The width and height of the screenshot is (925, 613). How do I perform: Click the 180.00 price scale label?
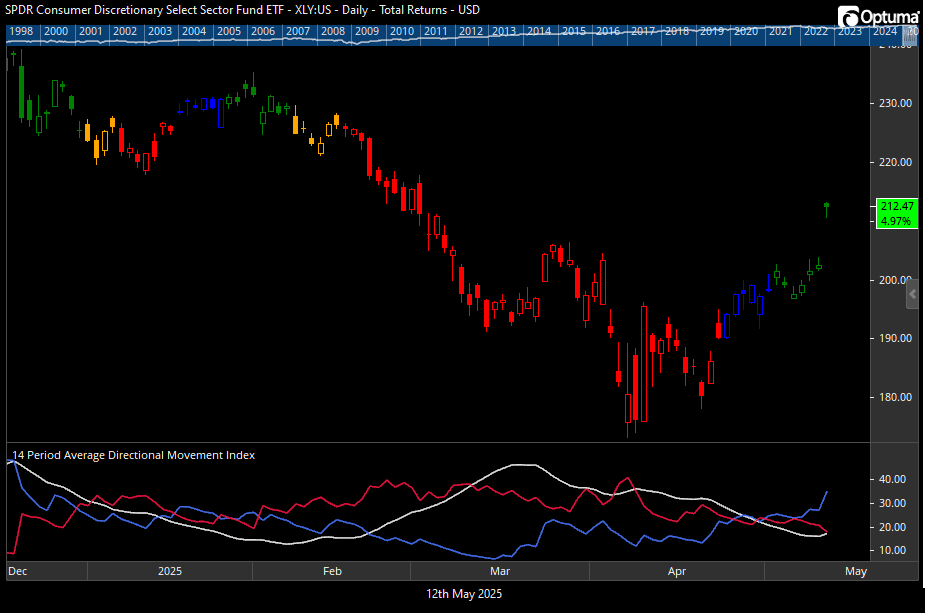(895, 397)
